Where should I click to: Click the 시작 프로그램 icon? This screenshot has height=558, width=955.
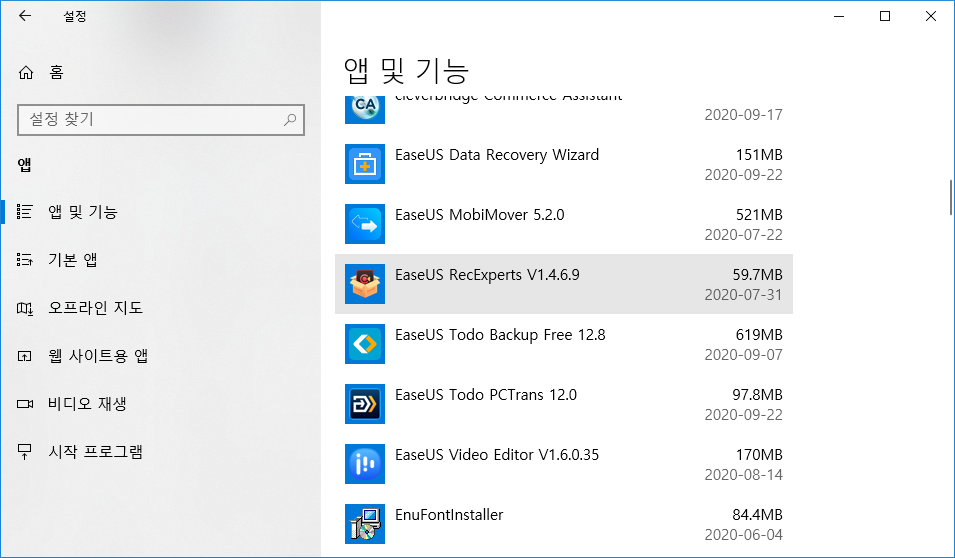pos(24,451)
